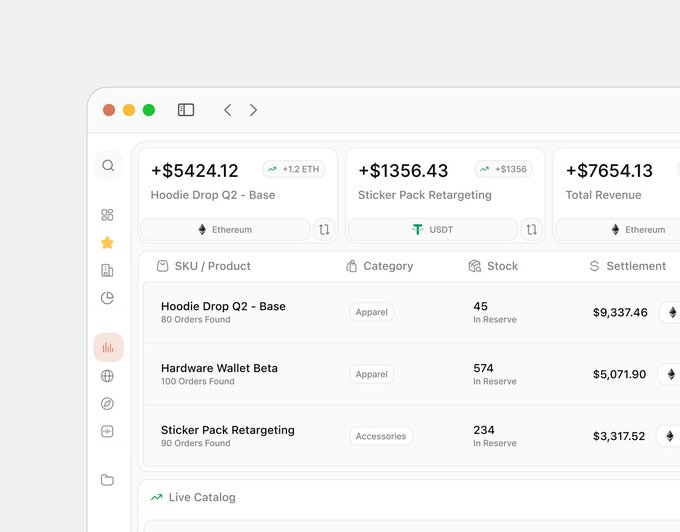Screen dimensions: 680x532
Task: Open the globe icon in sidebar
Action: click(107, 375)
